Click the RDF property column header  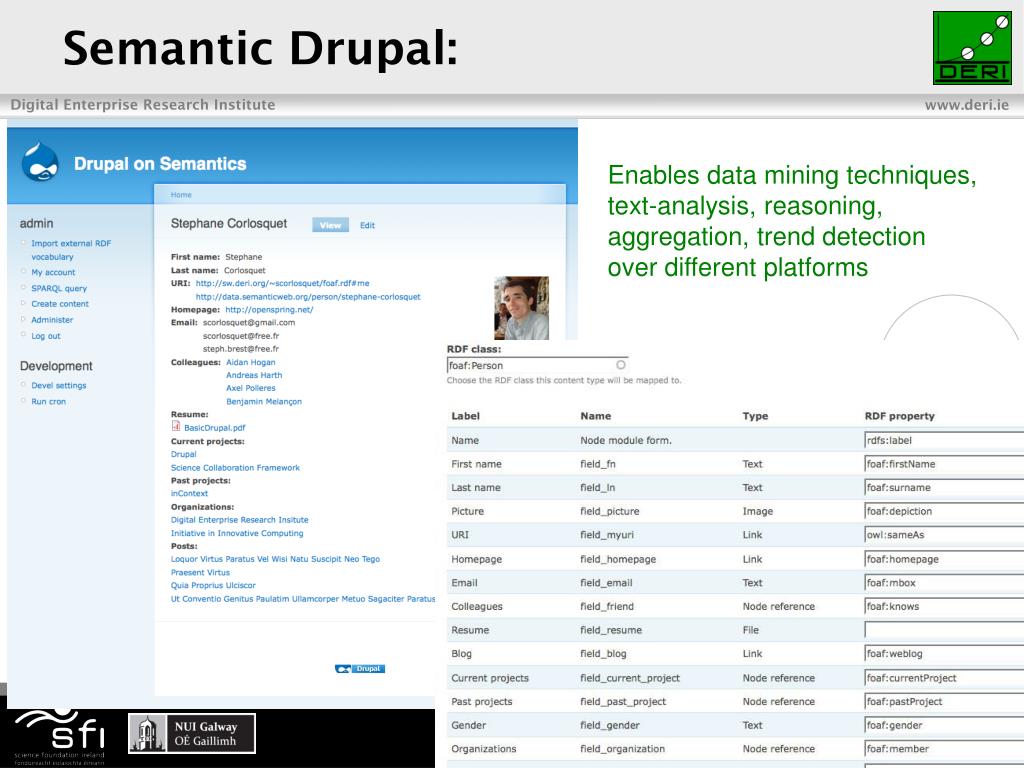point(899,416)
